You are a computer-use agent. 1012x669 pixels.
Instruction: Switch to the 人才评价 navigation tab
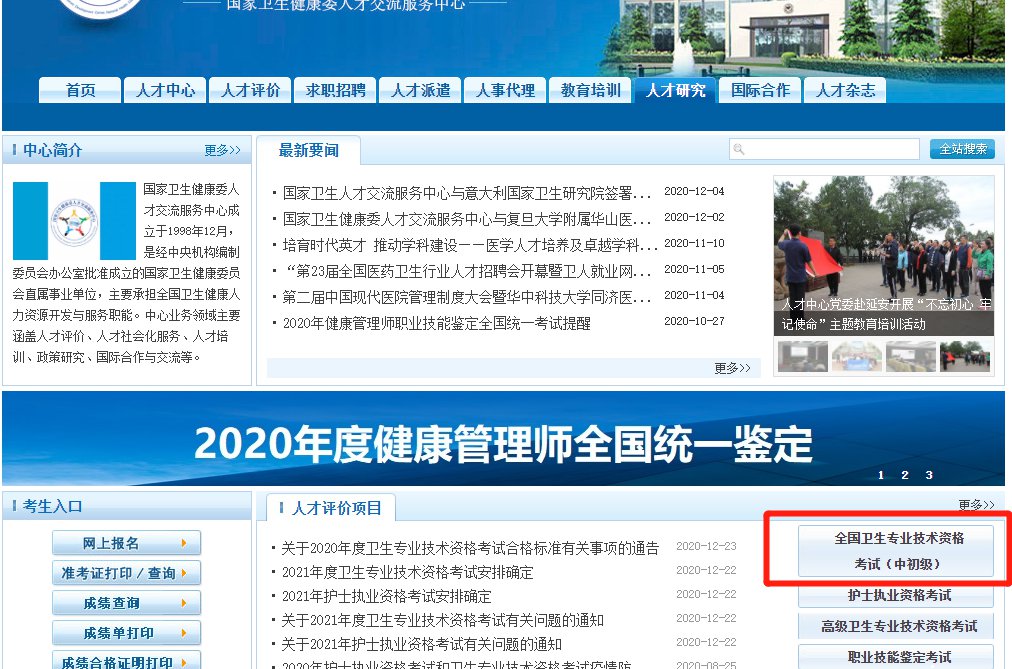pyautogui.click(x=250, y=90)
